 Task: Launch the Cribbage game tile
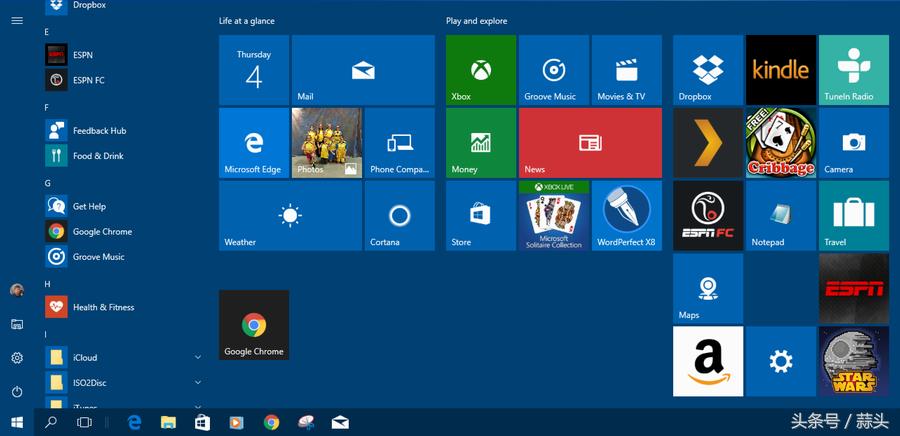(x=781, y=143)
